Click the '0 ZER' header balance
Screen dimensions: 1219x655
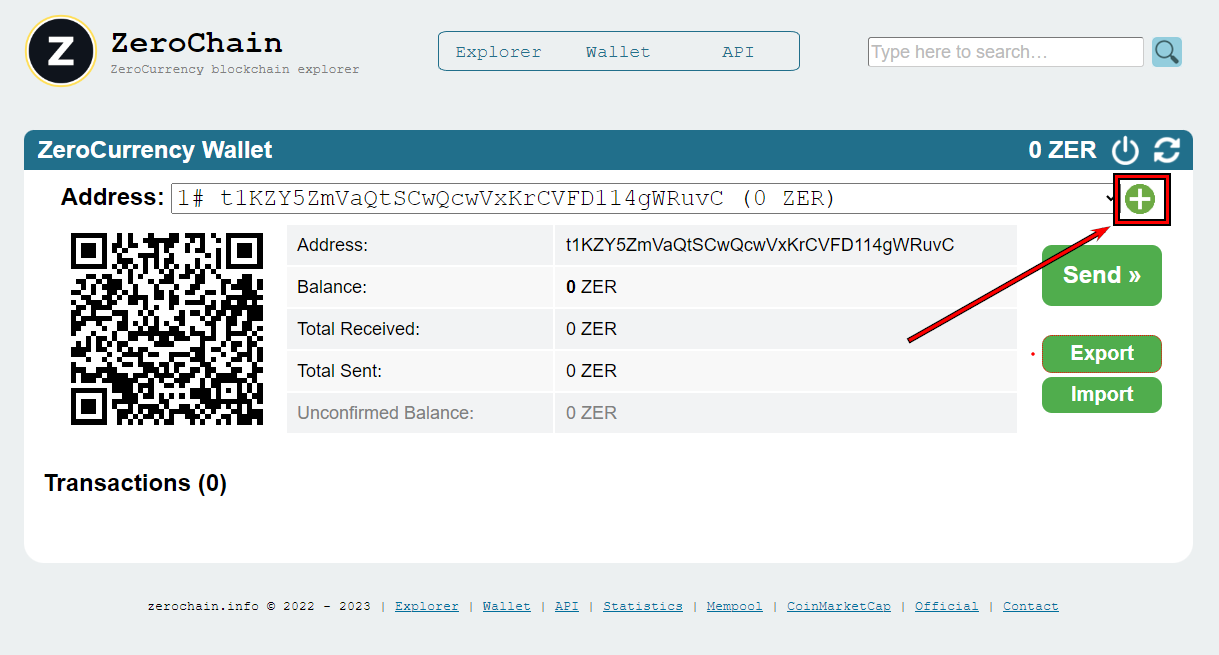click(x=1063, y=150)
